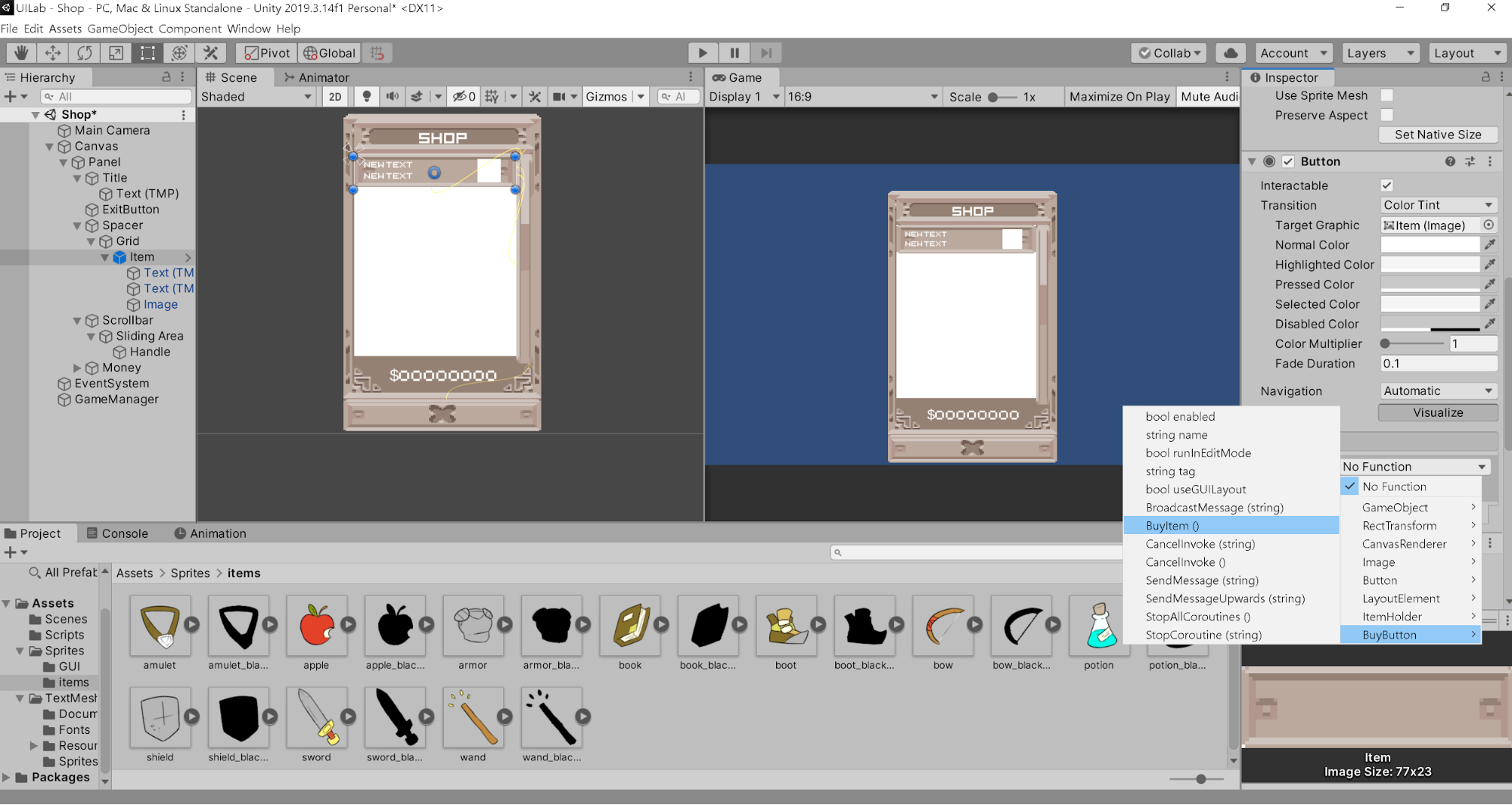This screenshot has width=1512, height=805.
Task: Toggle the grid snapping icon
Action: click(377, 53)
